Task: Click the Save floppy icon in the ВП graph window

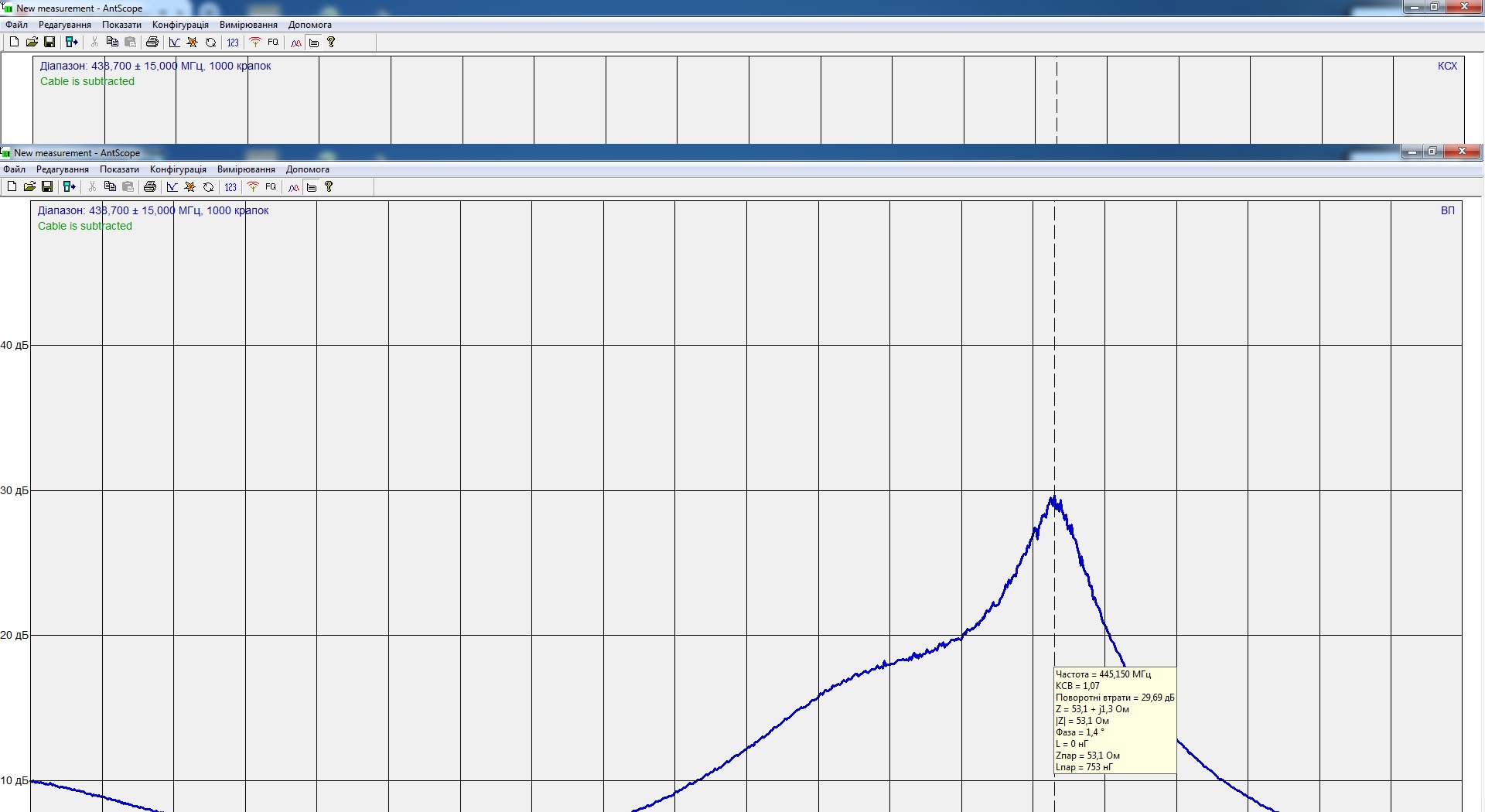Action: coord(47,186)
